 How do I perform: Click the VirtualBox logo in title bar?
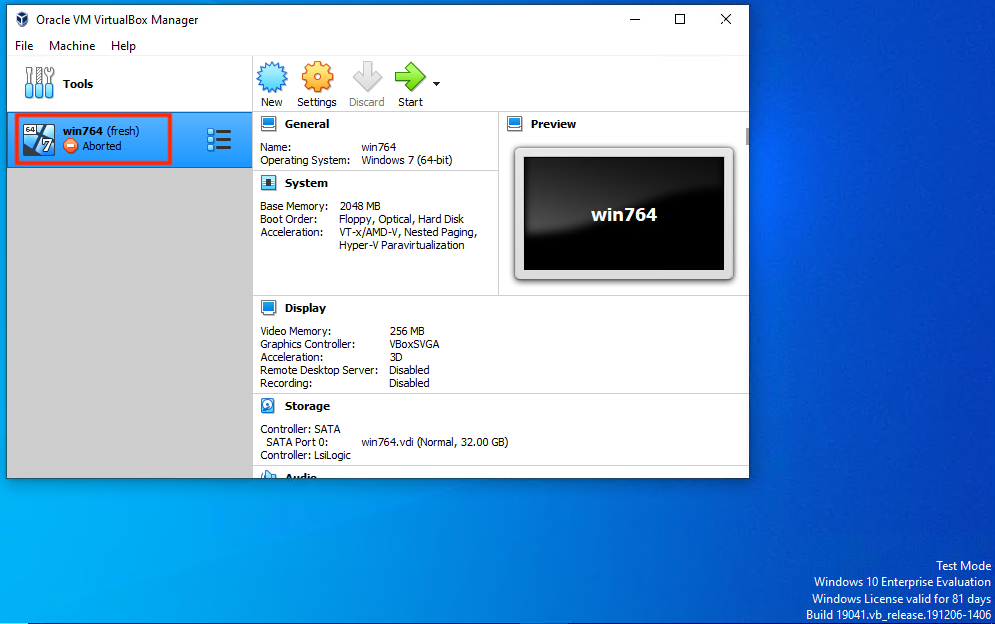22,20
